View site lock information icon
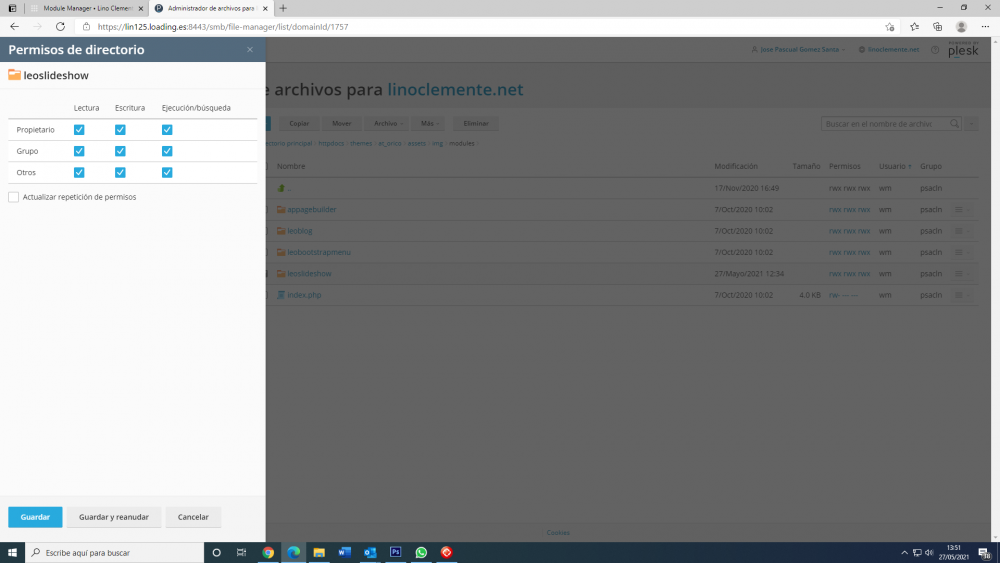Screen dimensions: 1000x563 click(86, 27)
